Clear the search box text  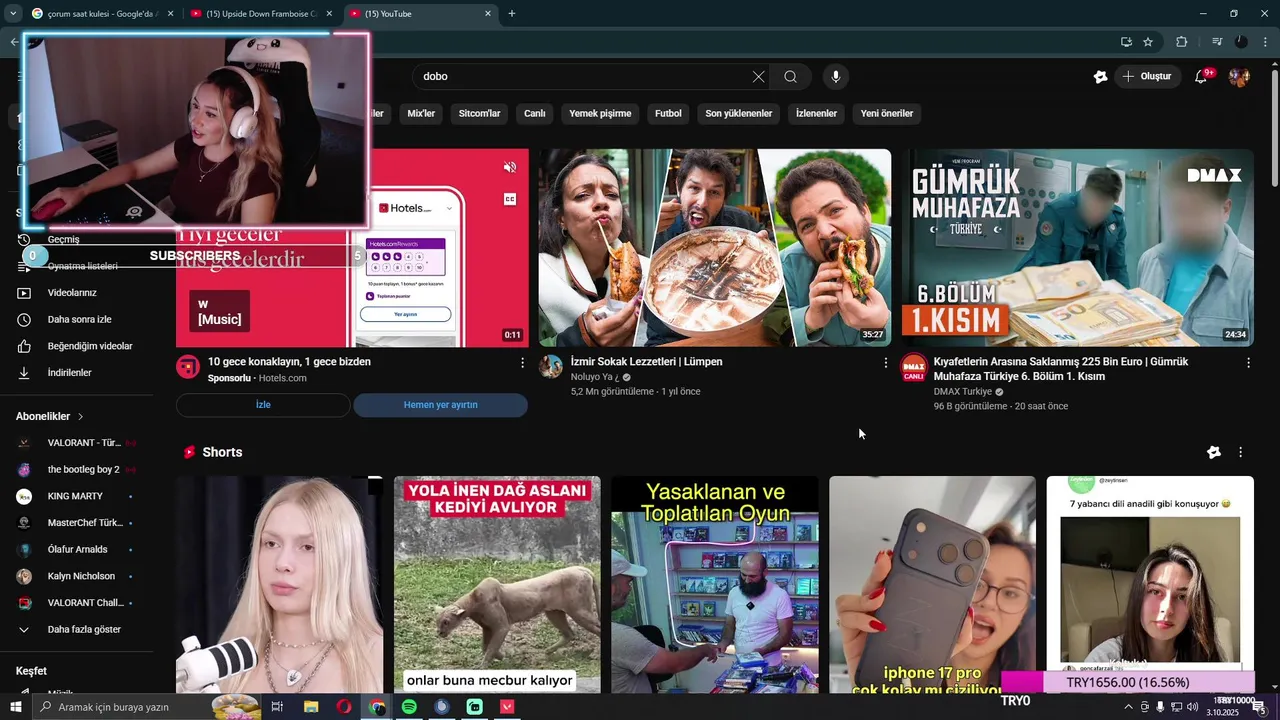pyautogui.click(x=758, y=76)
